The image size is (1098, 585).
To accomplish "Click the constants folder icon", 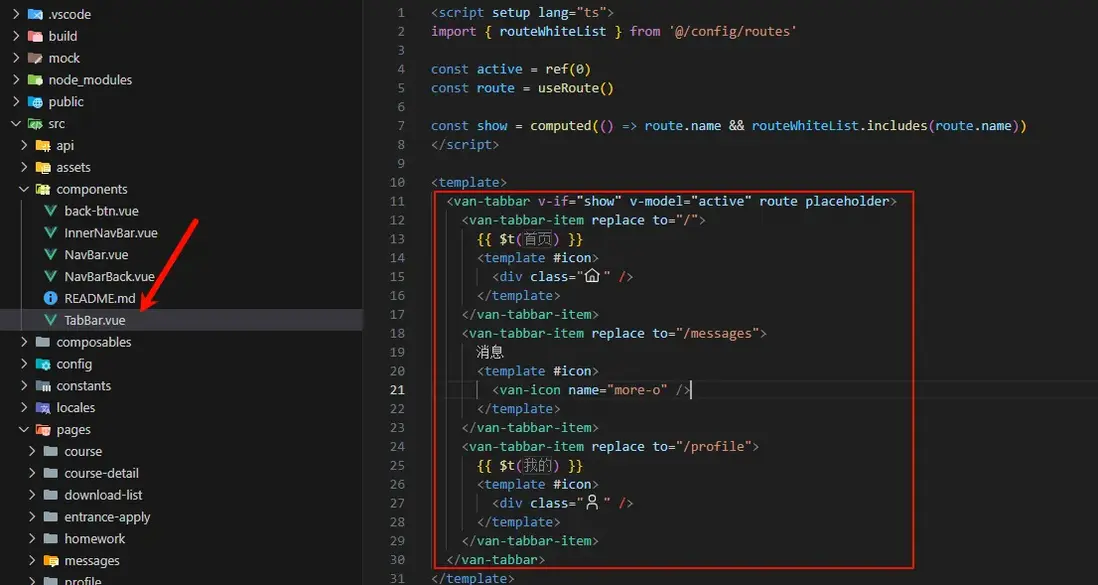I will 43,385.
